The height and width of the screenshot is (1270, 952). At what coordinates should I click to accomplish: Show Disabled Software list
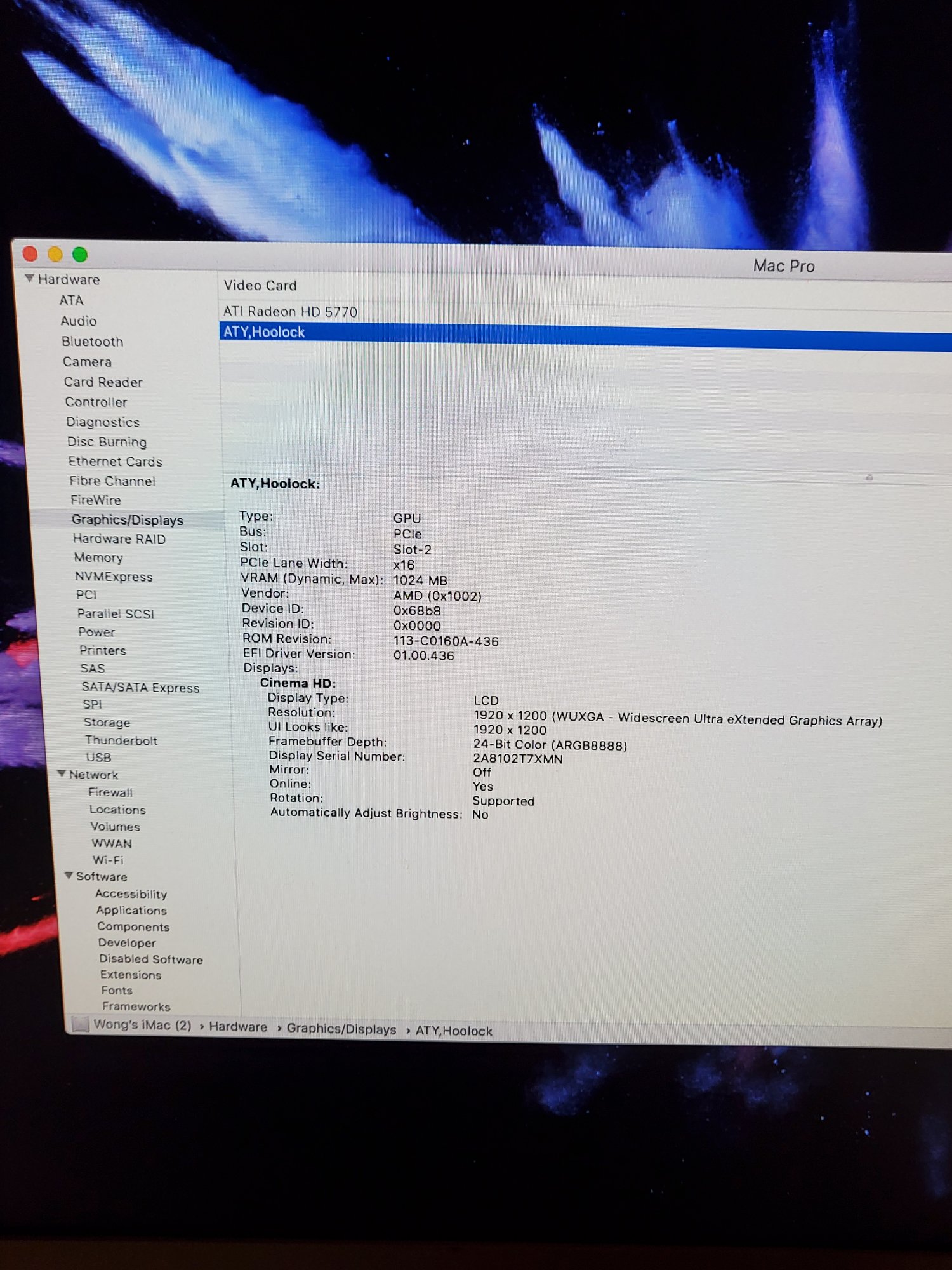(x=151, y=959)
